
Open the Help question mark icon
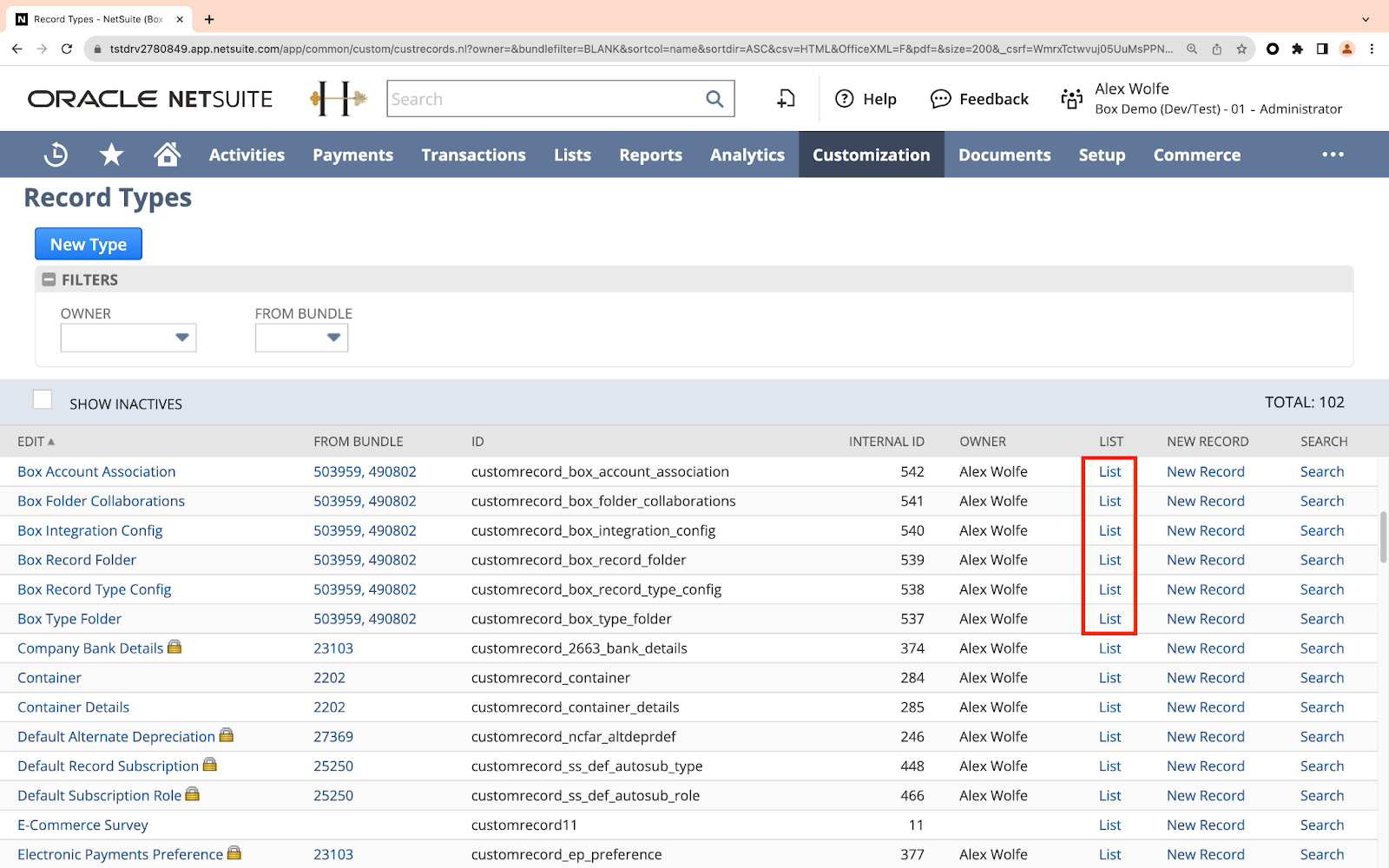pyautogui.click(x=844, y=99)
